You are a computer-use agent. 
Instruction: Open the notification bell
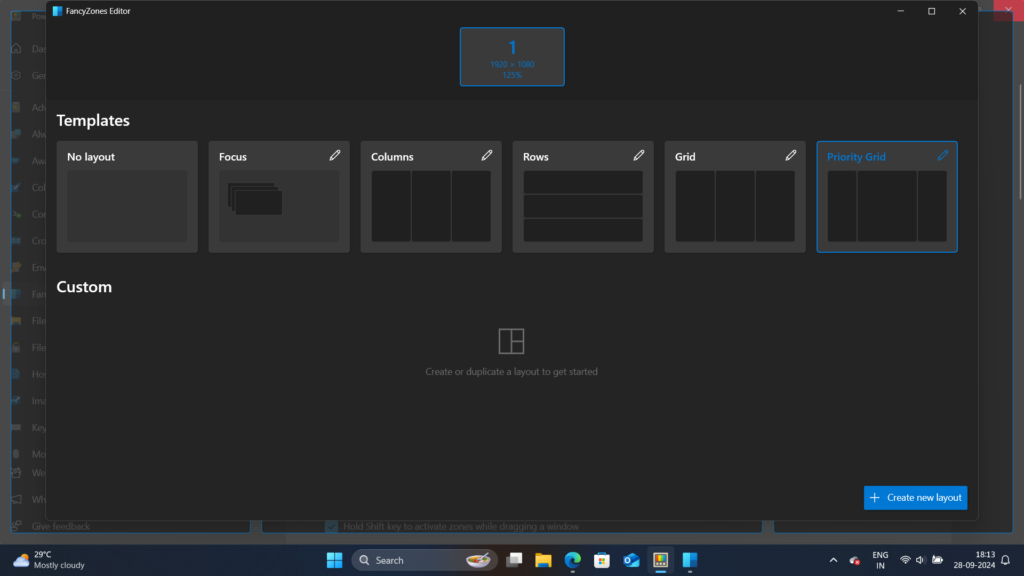coord(1006,560)
